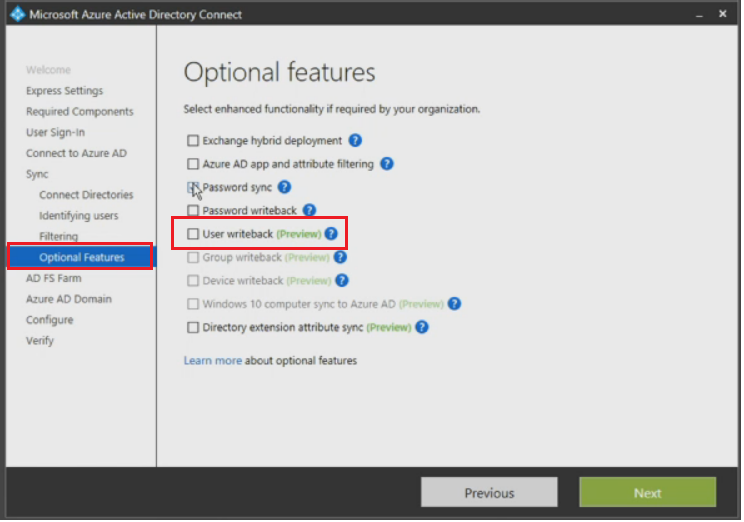Open help for Windows 10 computer sync
744x522 pixels.
click(455, 304)
